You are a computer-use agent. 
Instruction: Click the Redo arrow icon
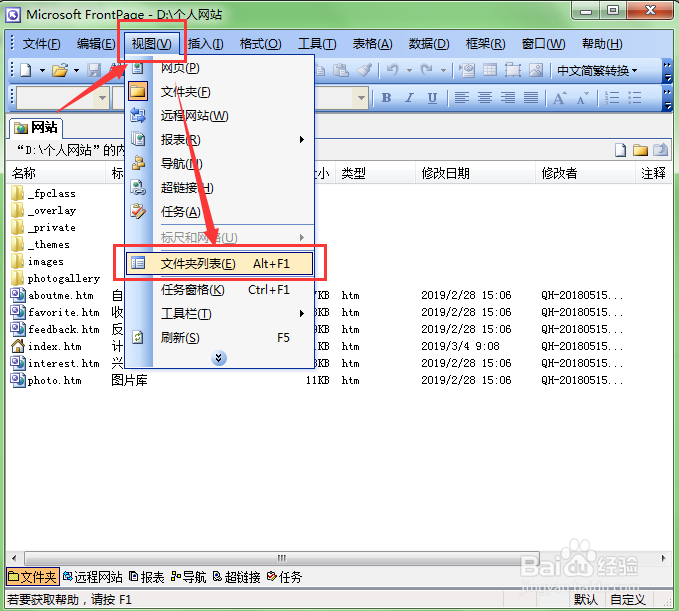tap(427, 70)
